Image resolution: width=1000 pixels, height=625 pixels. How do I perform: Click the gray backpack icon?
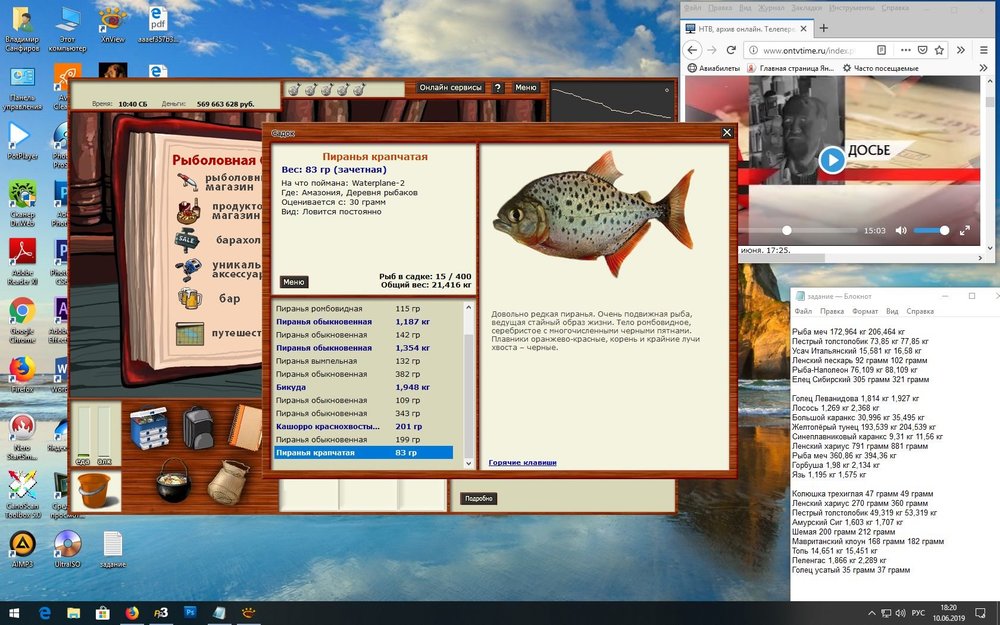(198, 427)
